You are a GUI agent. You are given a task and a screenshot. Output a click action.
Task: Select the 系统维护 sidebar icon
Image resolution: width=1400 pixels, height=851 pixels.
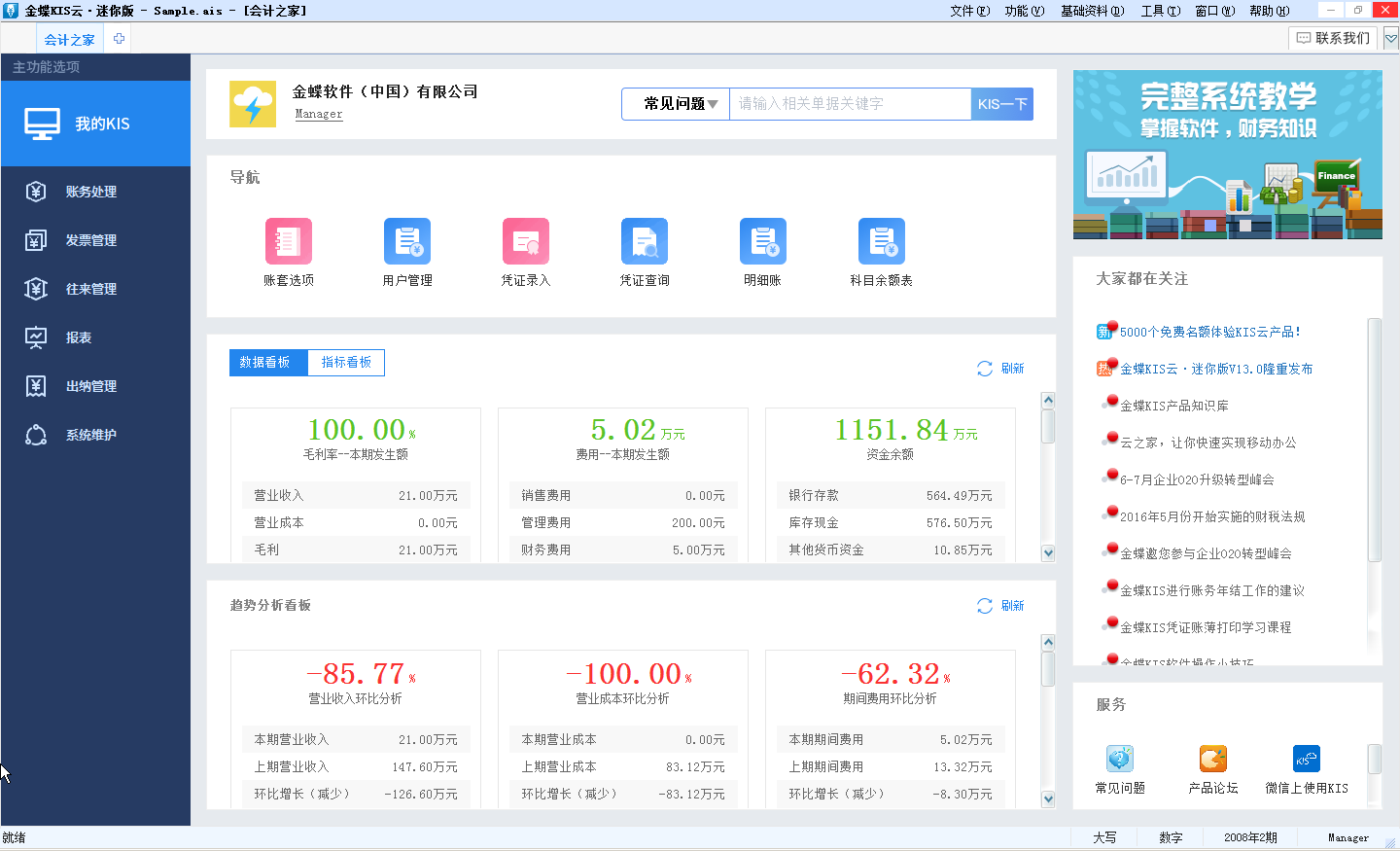(36, 435)
